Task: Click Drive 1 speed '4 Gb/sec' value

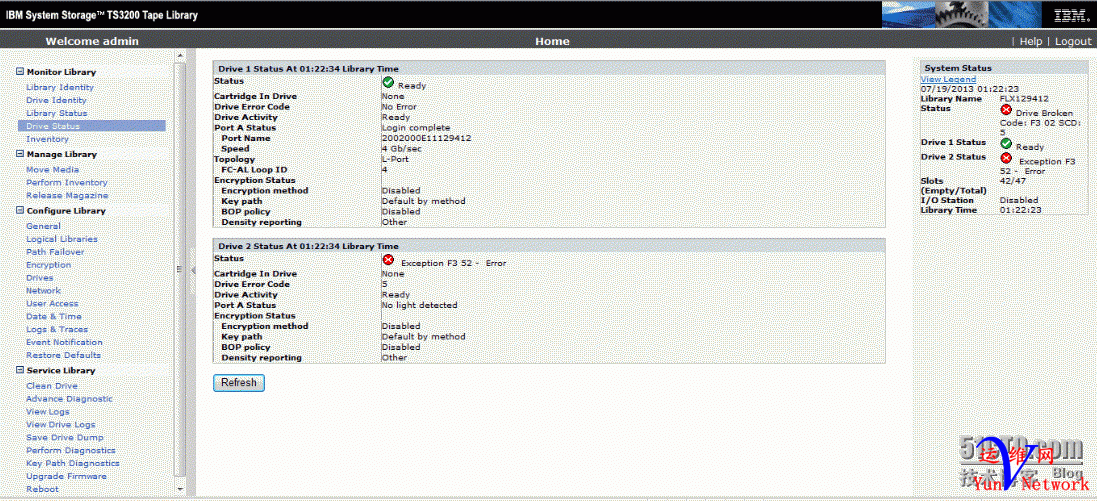Action: click(x=402, y=148)
